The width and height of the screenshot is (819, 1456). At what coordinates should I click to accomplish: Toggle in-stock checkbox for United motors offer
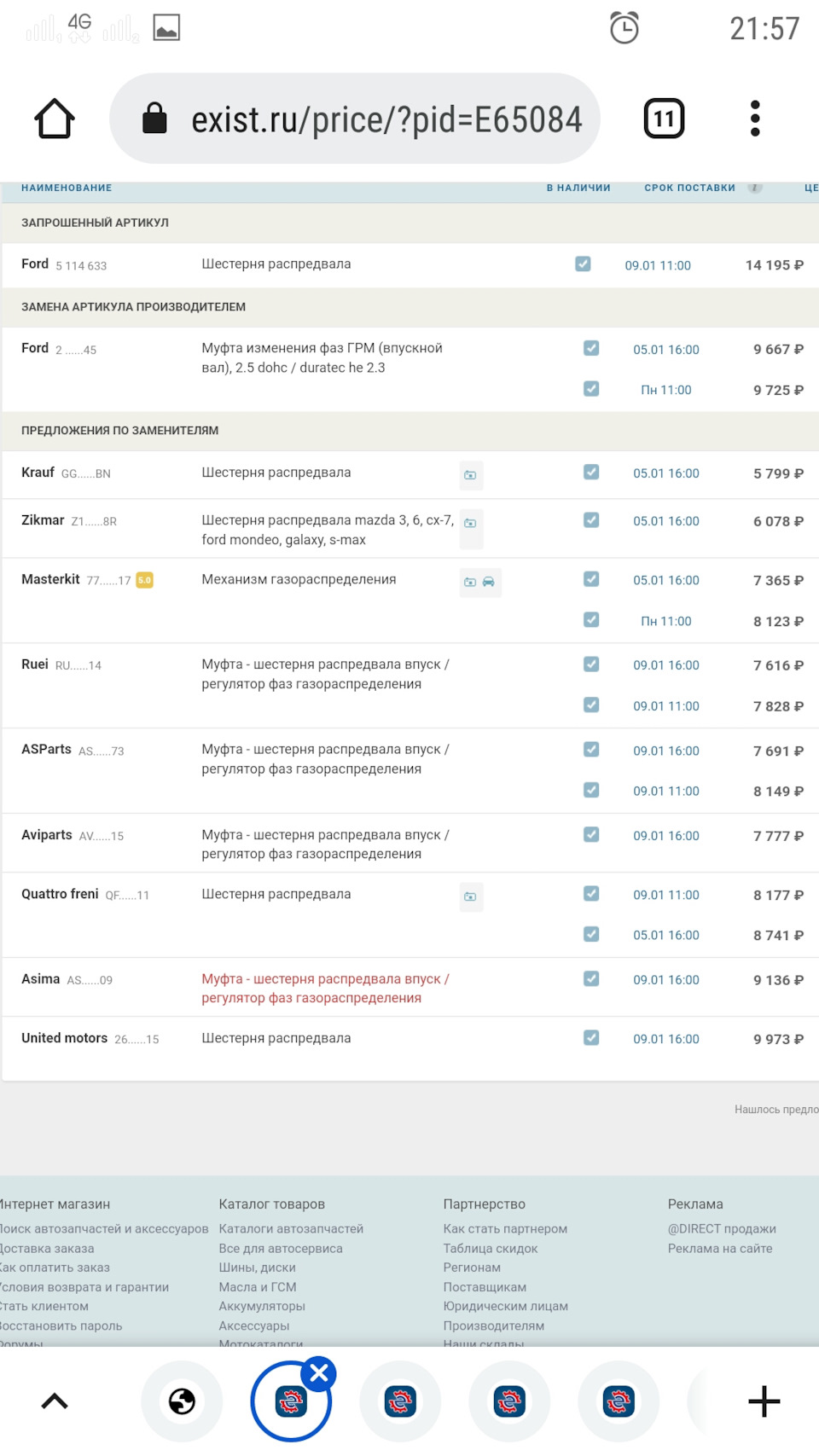(x=591, y=1038)
